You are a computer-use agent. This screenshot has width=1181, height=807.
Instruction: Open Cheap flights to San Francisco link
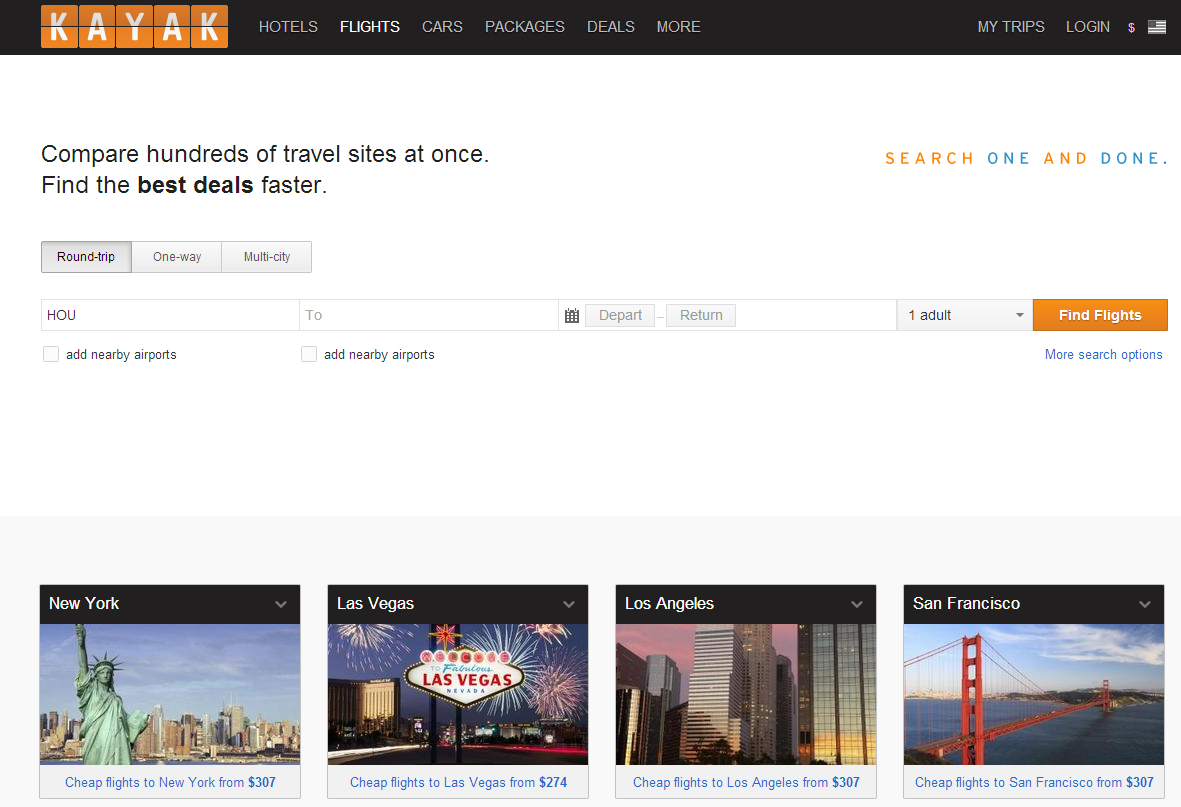click(x=1034, y=782)
